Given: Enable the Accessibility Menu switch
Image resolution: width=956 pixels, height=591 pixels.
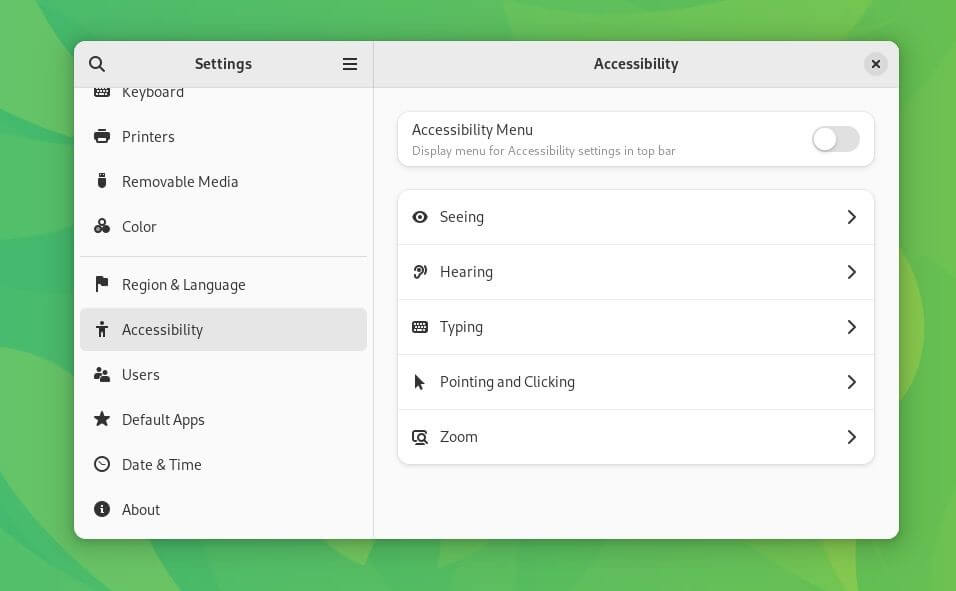Looking at the screenshot, I should pos(835,139).
